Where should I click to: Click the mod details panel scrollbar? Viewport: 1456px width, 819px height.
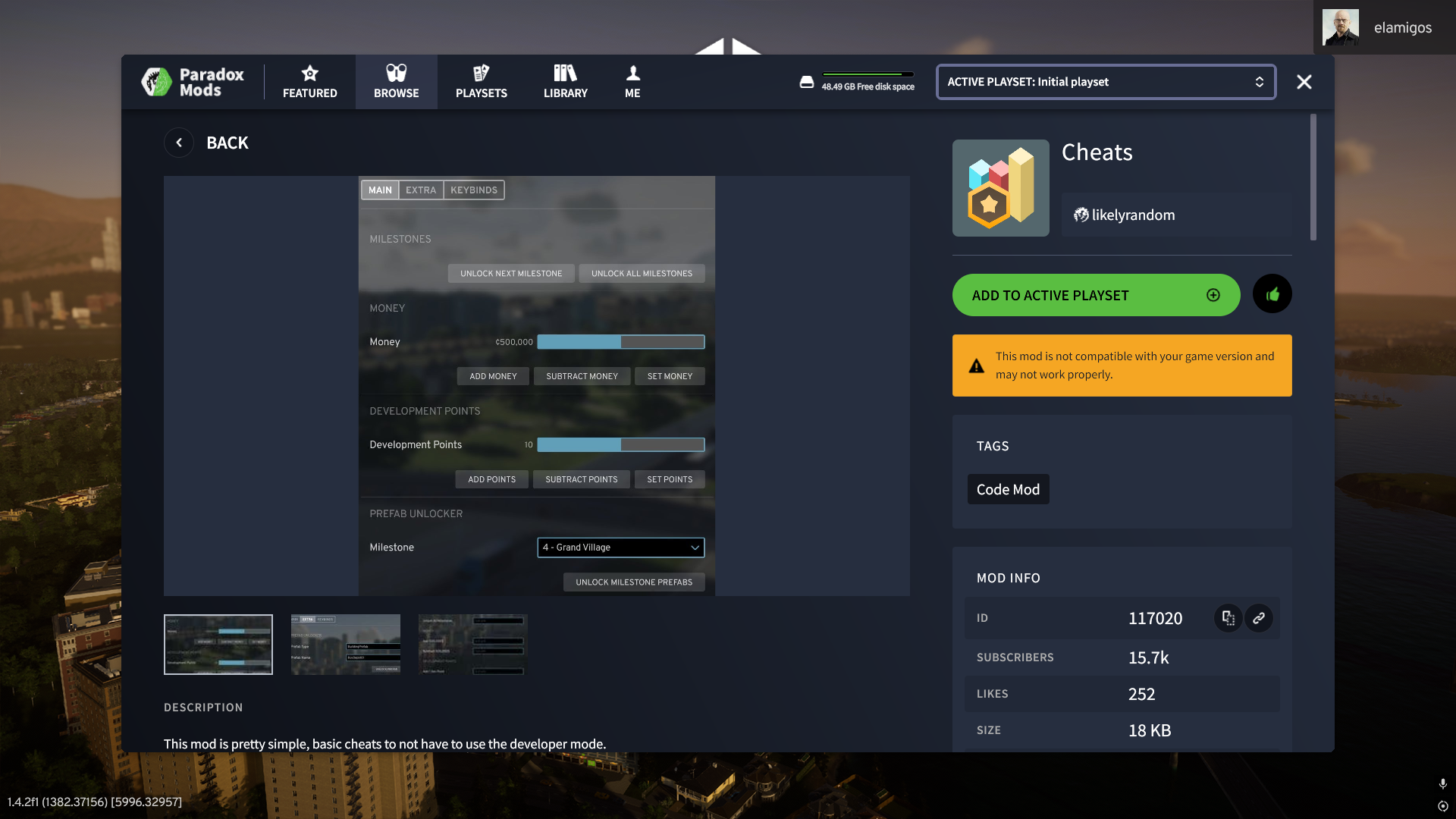pyautogui.click(x=1313, y=177)
